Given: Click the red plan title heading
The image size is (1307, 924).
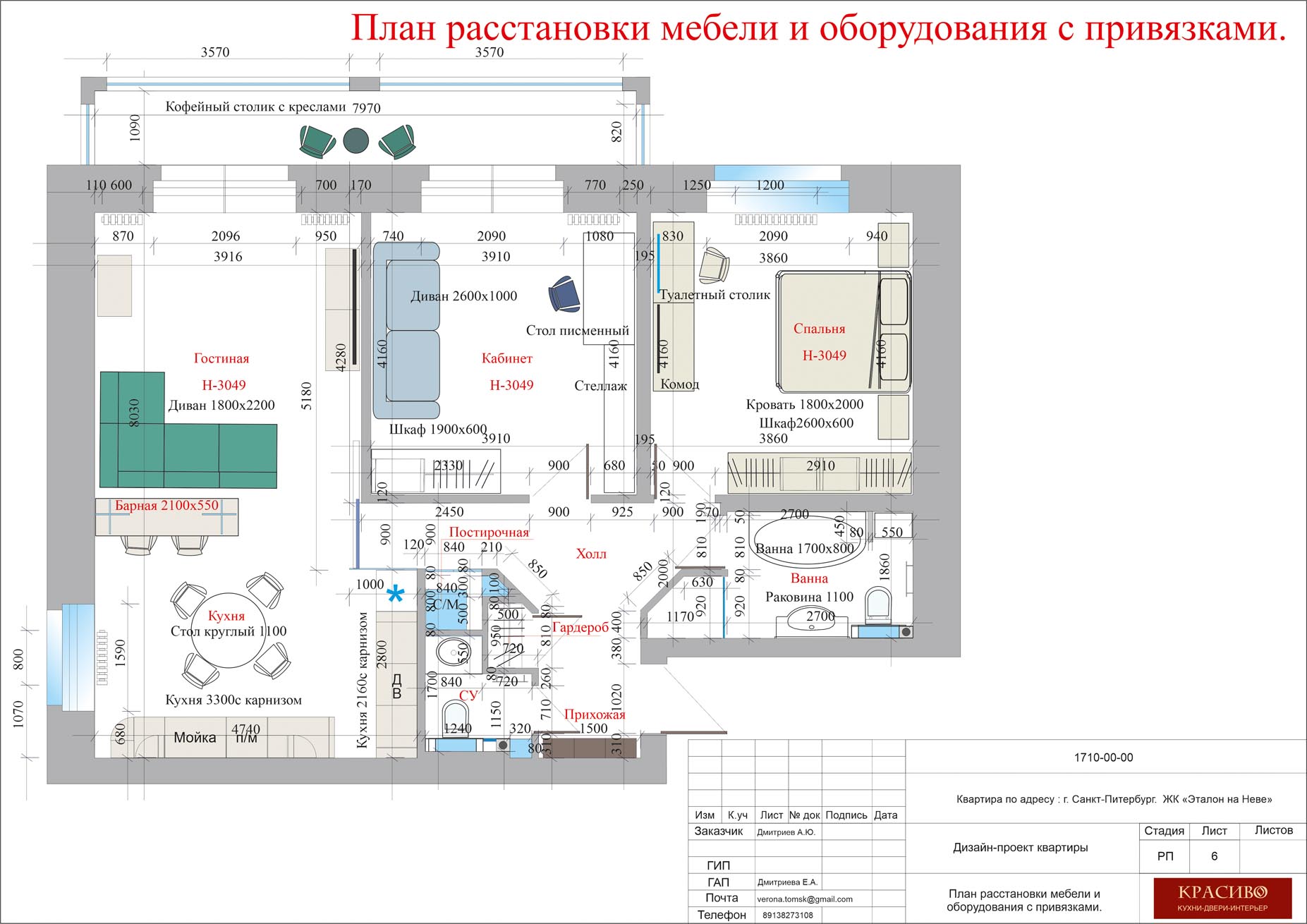Looking at the screenshot, I should click(817, 30).
